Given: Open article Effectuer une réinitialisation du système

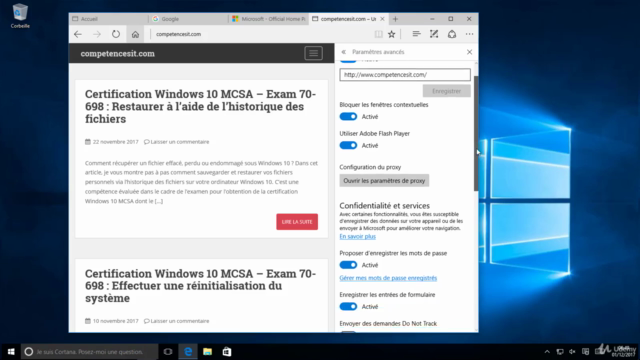Looking at the screenshot, I should (200, 286).
